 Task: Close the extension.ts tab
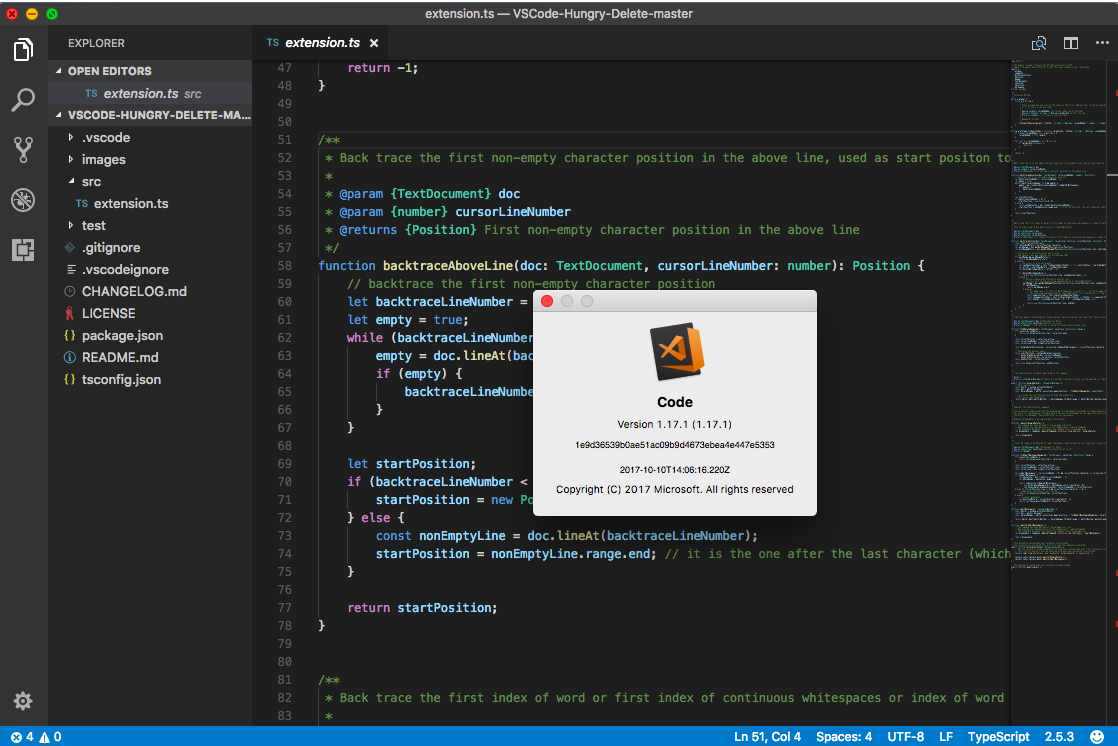pyautogui.click(x=374, y=44)
